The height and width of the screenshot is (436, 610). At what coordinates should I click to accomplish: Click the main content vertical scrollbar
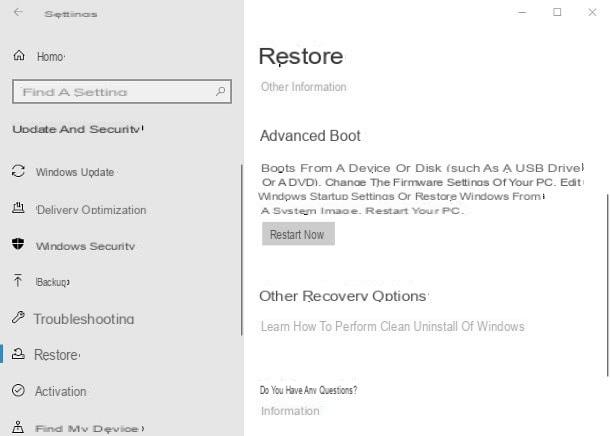pyautogui.click(x=607, y=285)
